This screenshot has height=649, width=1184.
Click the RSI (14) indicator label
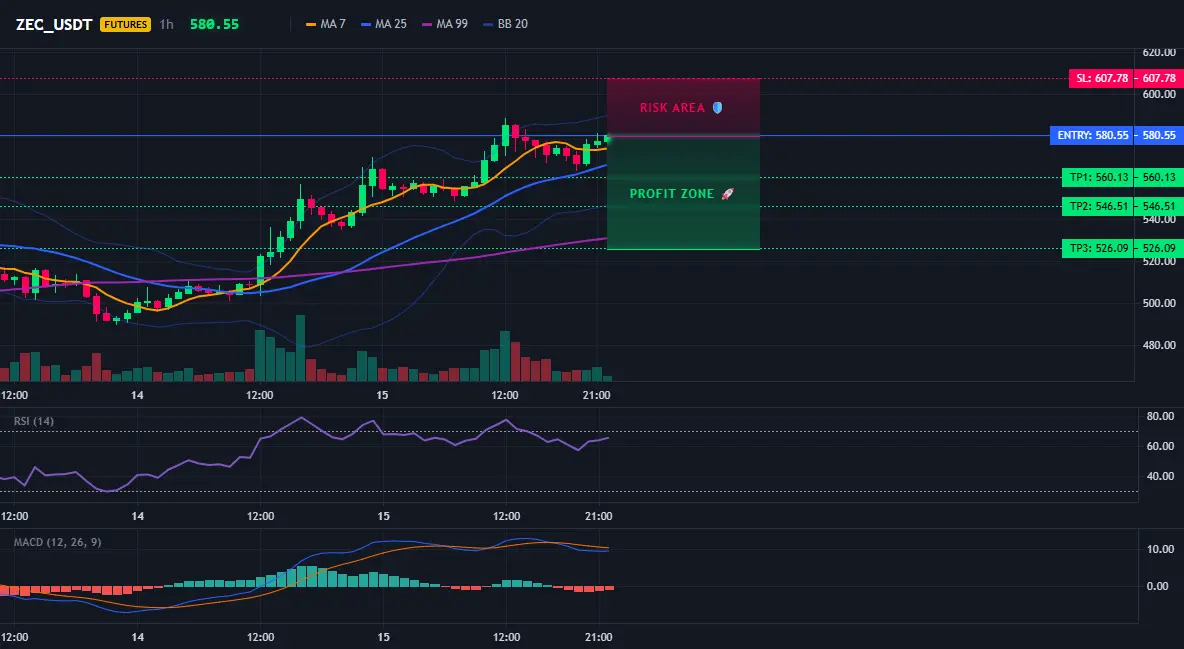[x=34, y=421]
